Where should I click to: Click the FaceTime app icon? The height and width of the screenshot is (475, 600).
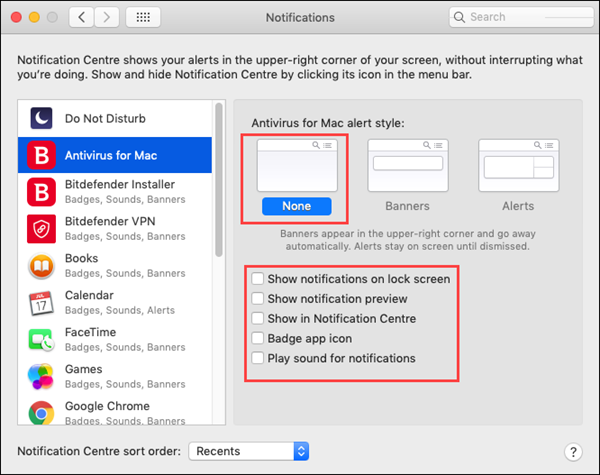41,340
